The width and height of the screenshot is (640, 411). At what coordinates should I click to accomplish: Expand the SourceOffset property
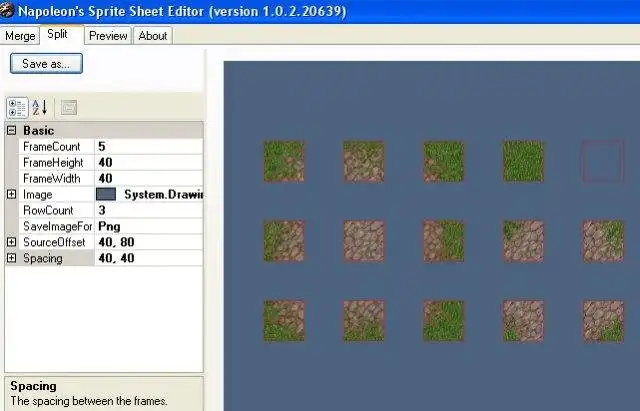tap(11, 242)
